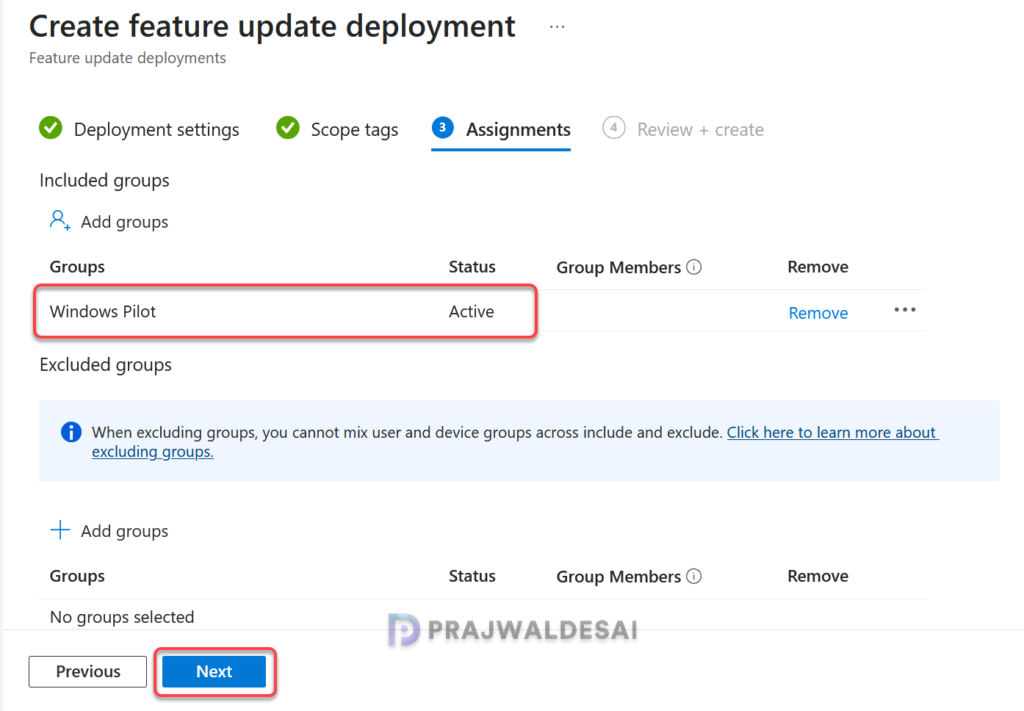Click the plus icon for excluded groups
The width and height of the screenshot is (1024, 711).
60,529
